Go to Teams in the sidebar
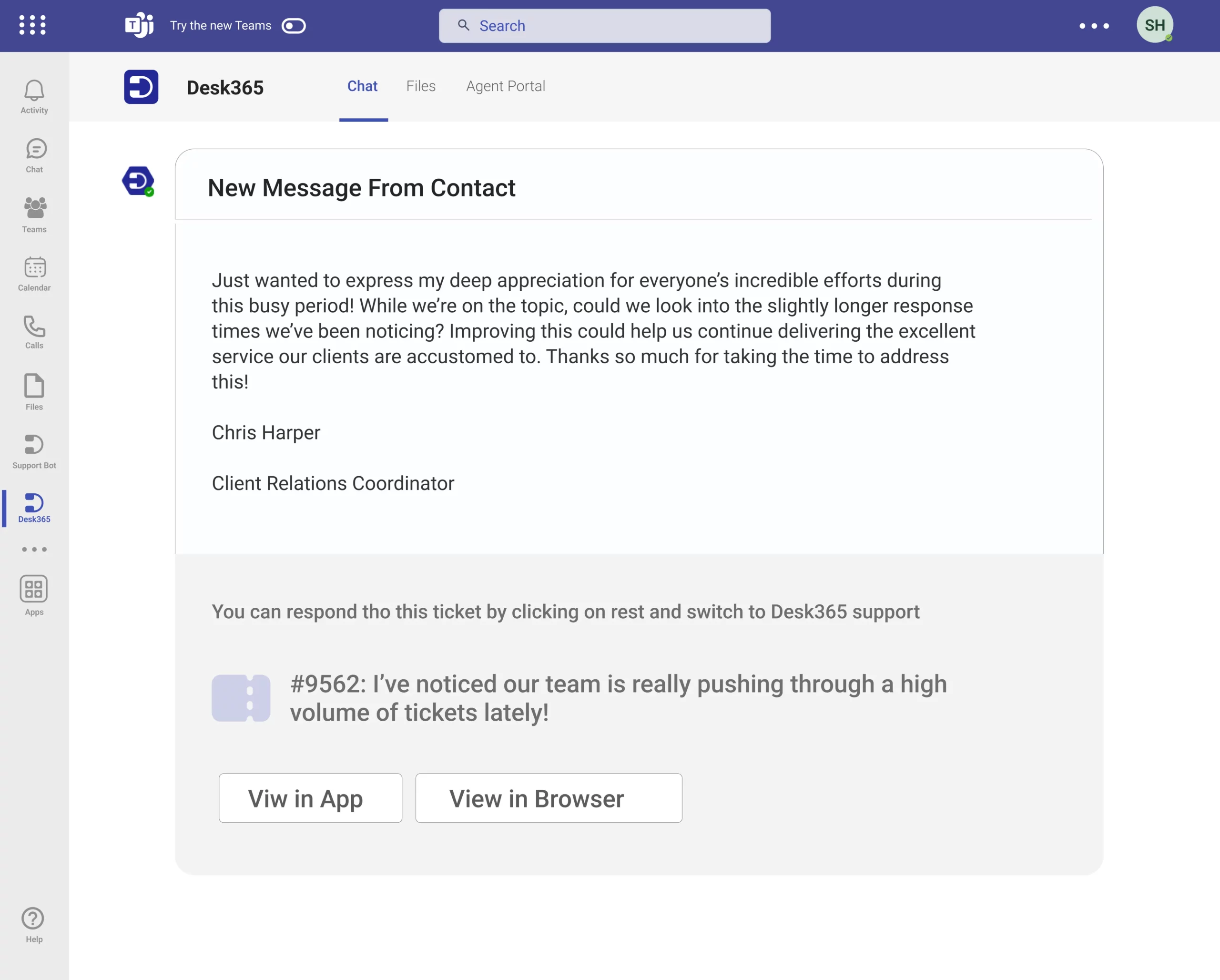Screen dimensions: 1220x980 [34, 214]
